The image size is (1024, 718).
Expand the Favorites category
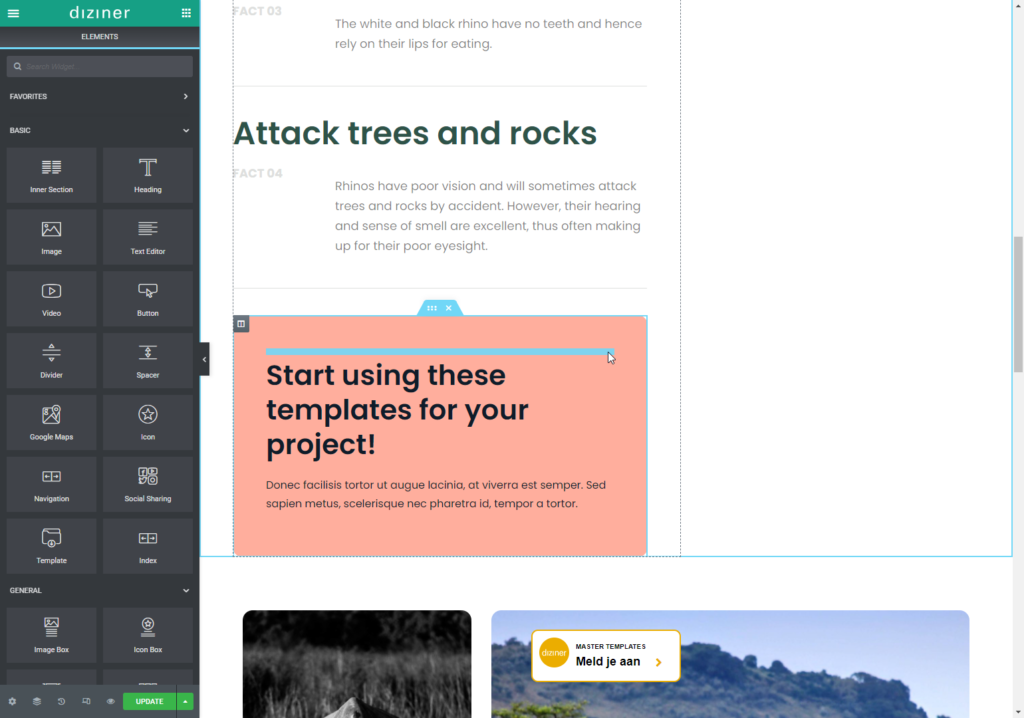tap(185, 97)
